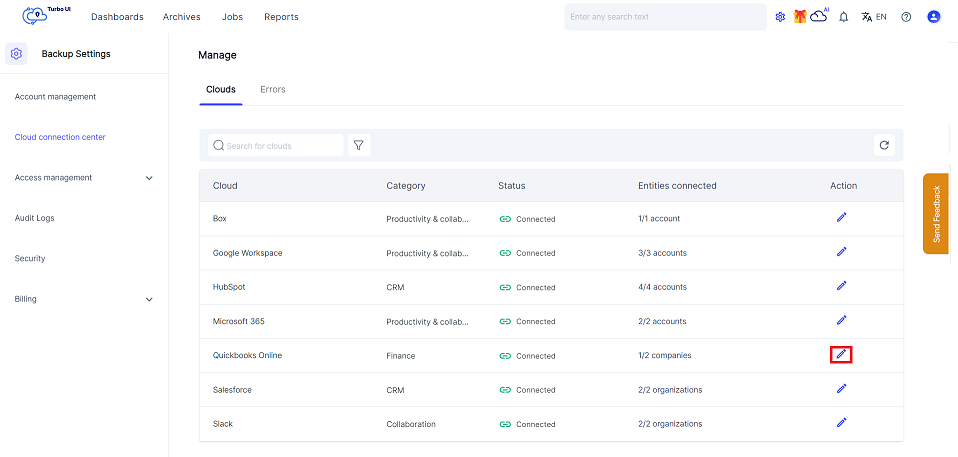Open the help question mark icon
This screenshot has height=457, width=958.
click(x=906, y=17)
